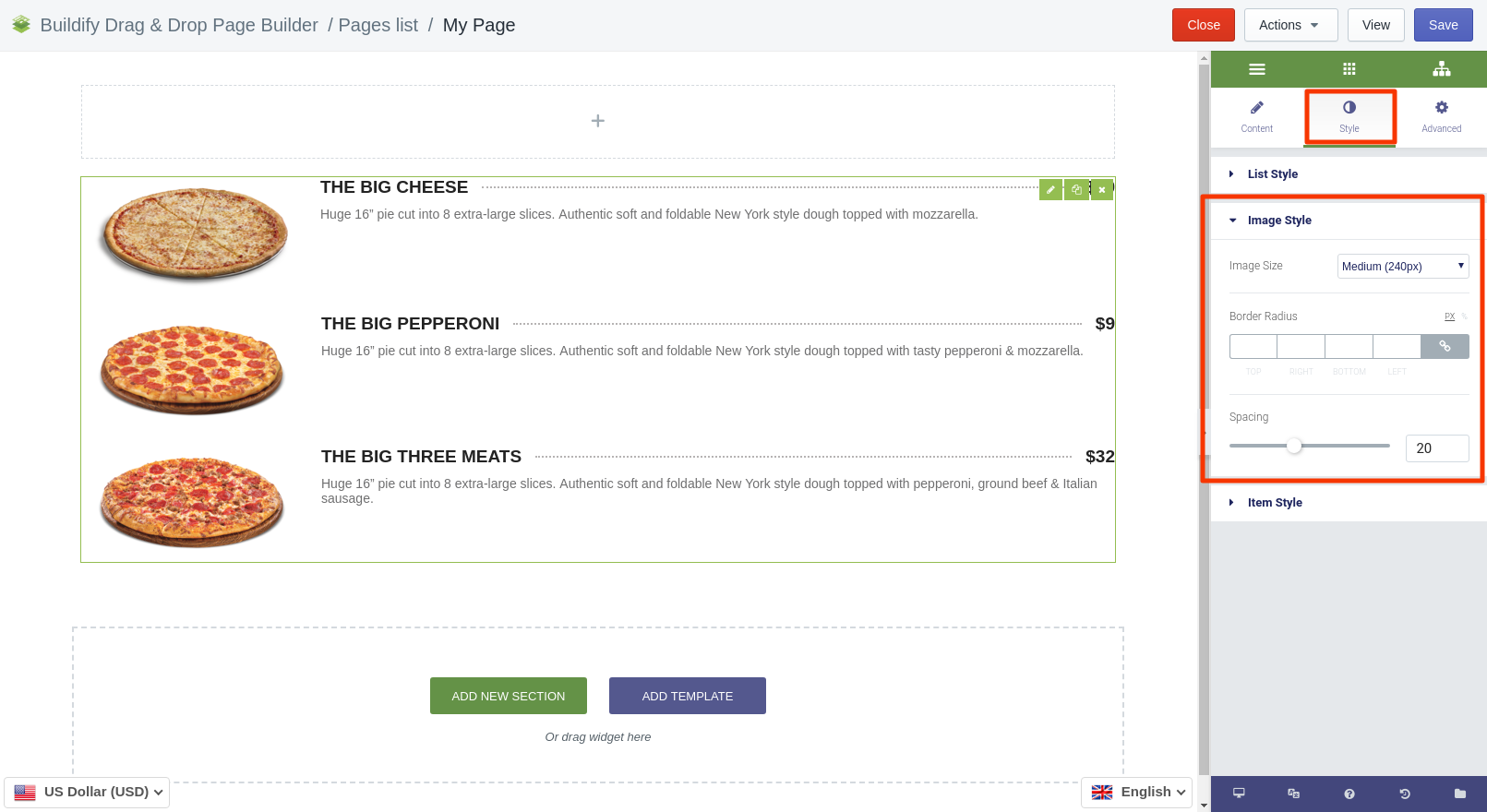Click the ADD NEW SECTION button
The height and width of the screenshot is (812, 1487).
509,696
